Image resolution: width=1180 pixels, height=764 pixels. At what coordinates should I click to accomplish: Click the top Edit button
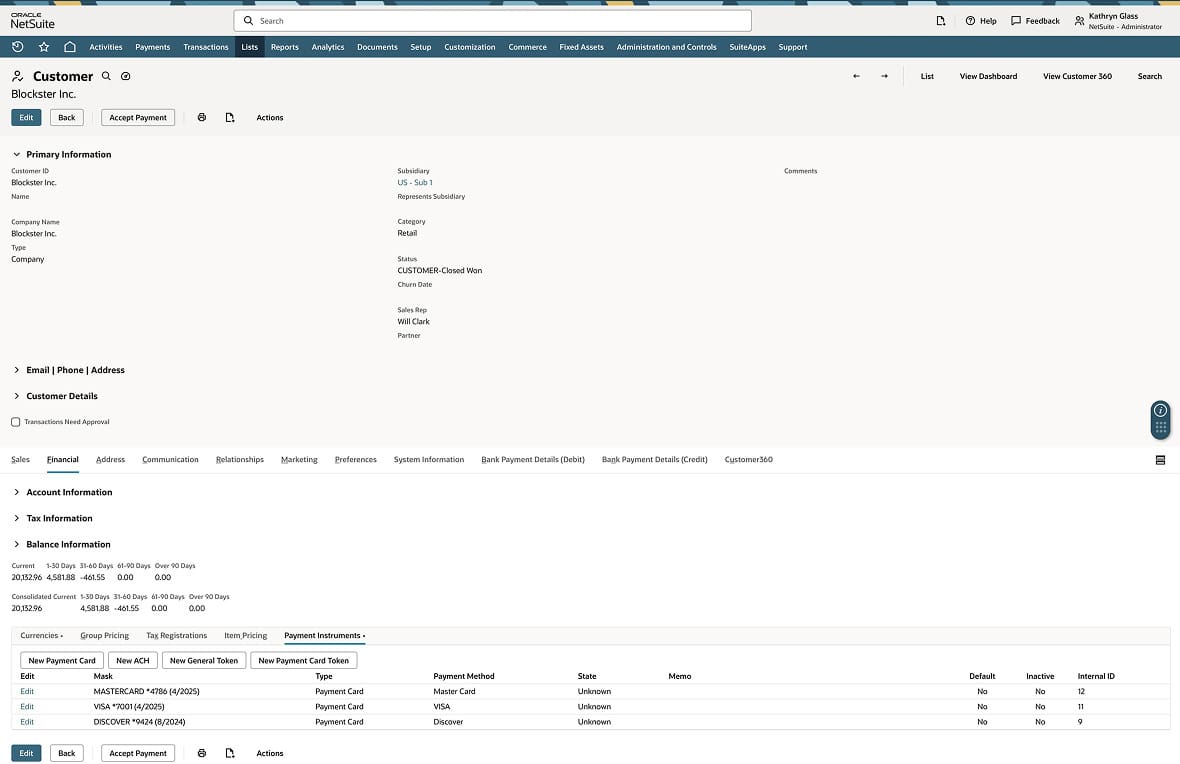click(x=26, y=117)
